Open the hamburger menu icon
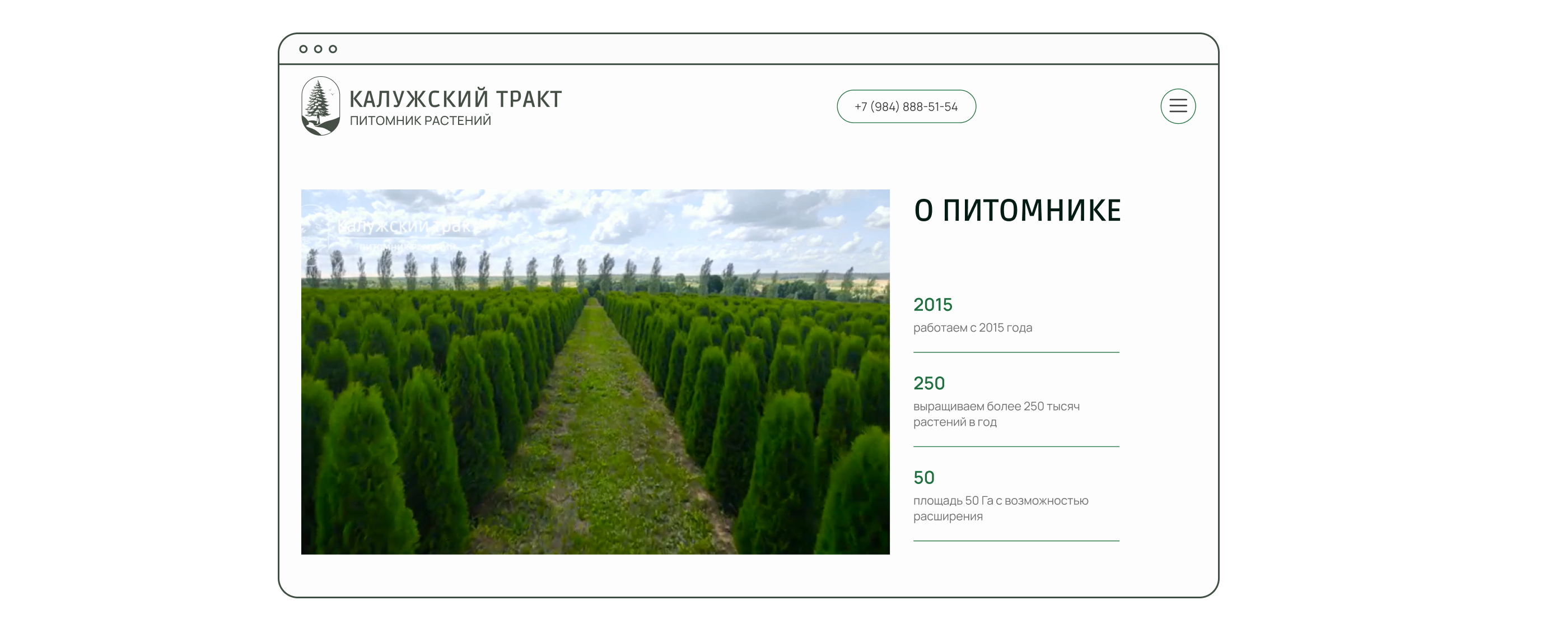This screenshot has width=1568, height=642. click(x=1177, y=106)
